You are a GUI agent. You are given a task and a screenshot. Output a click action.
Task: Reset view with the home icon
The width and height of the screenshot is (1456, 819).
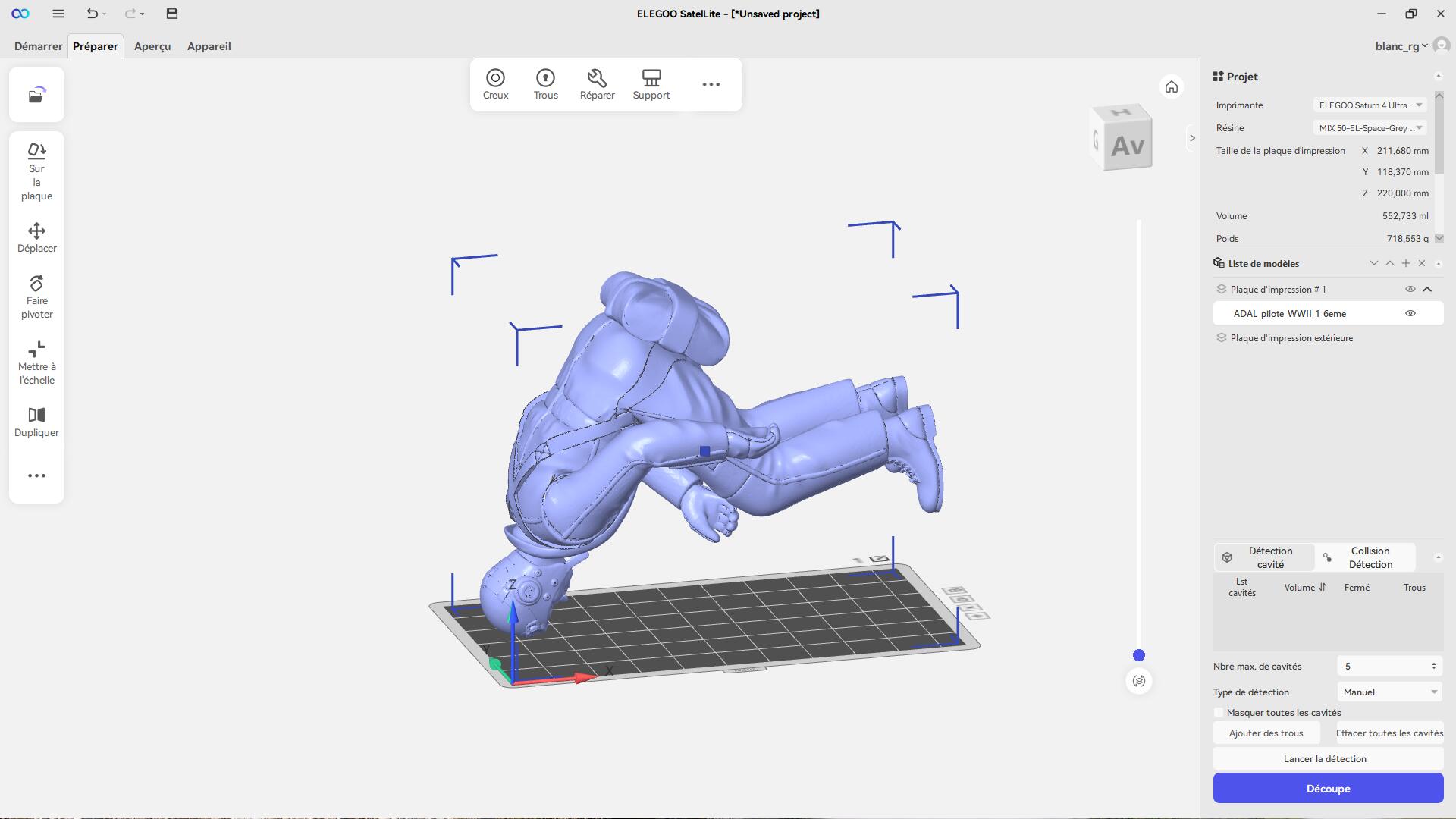pyautogui.click(x=1171, y=87)
